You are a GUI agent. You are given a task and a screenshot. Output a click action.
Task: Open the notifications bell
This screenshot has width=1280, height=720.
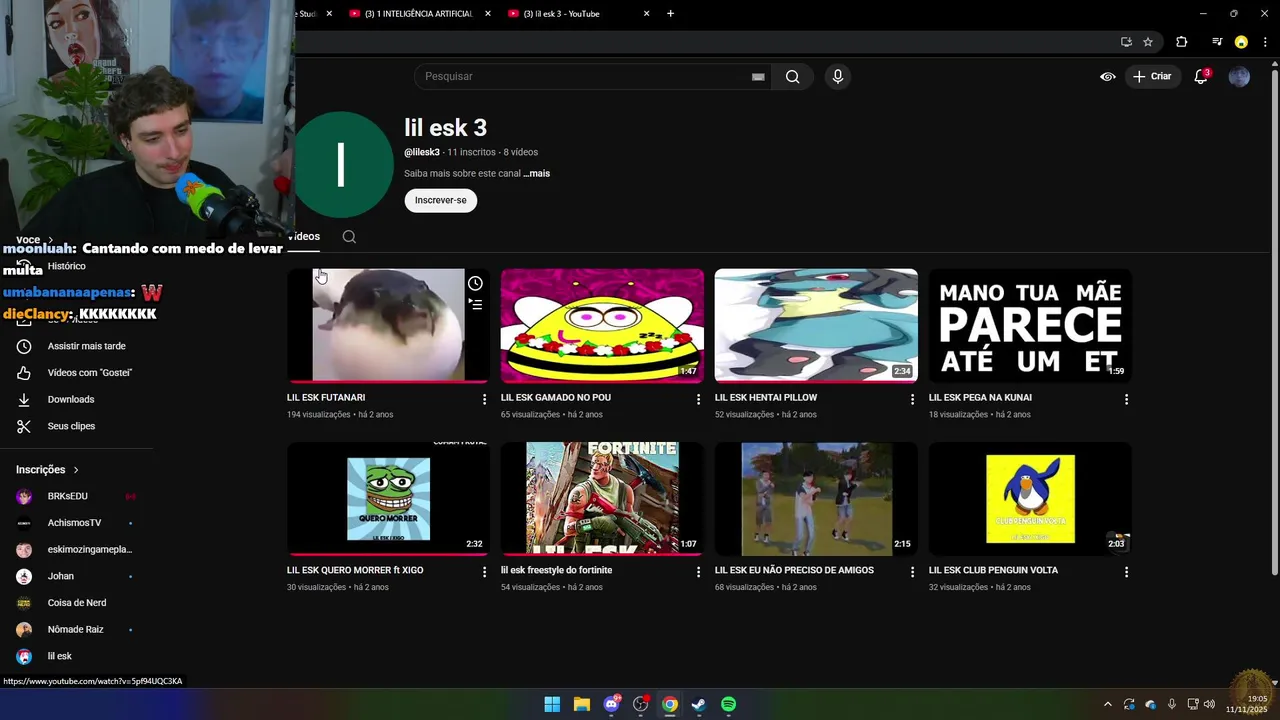(x=1201, y=76)
